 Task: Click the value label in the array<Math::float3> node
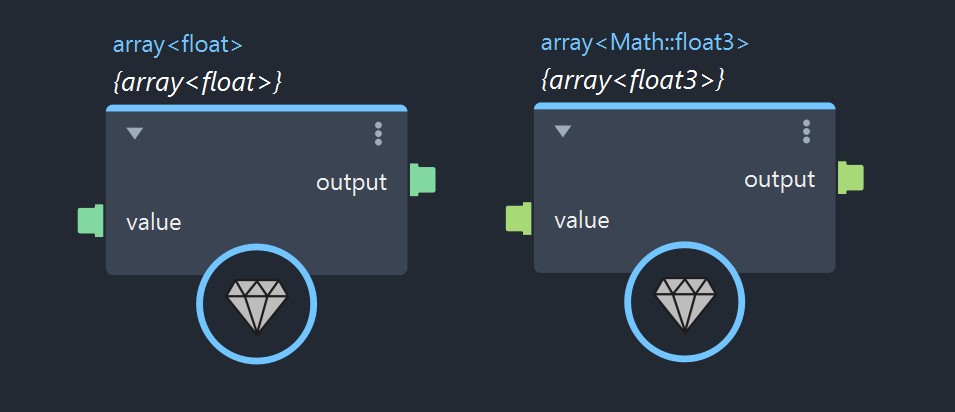click(x=582, y=220)
